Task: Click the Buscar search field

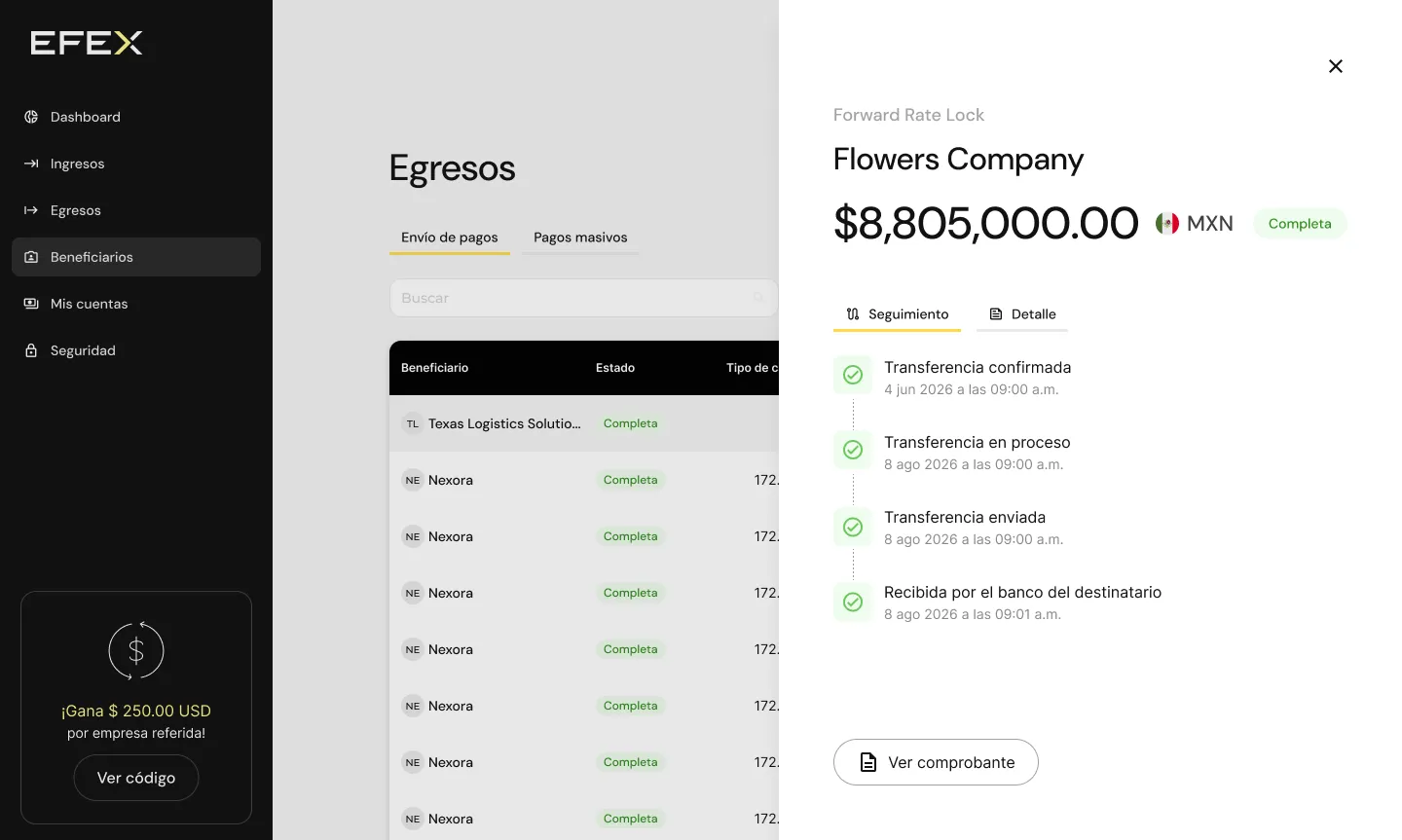Action: [x=584, y=298]
